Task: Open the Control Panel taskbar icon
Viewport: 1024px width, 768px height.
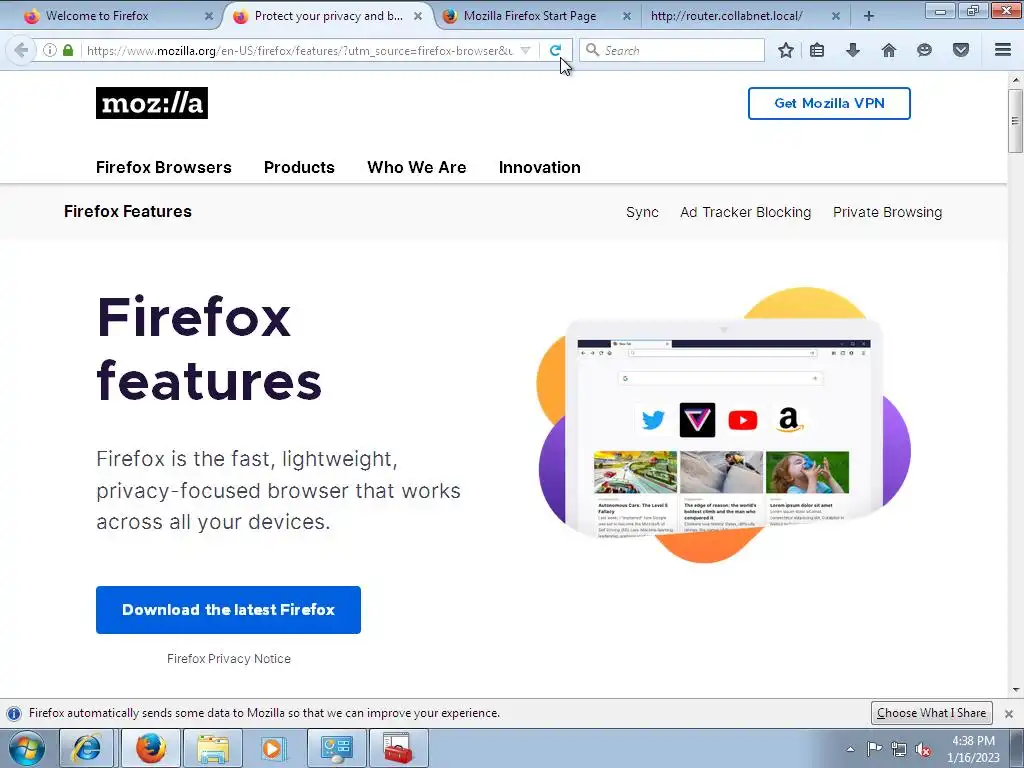Action: pos(337,748)
